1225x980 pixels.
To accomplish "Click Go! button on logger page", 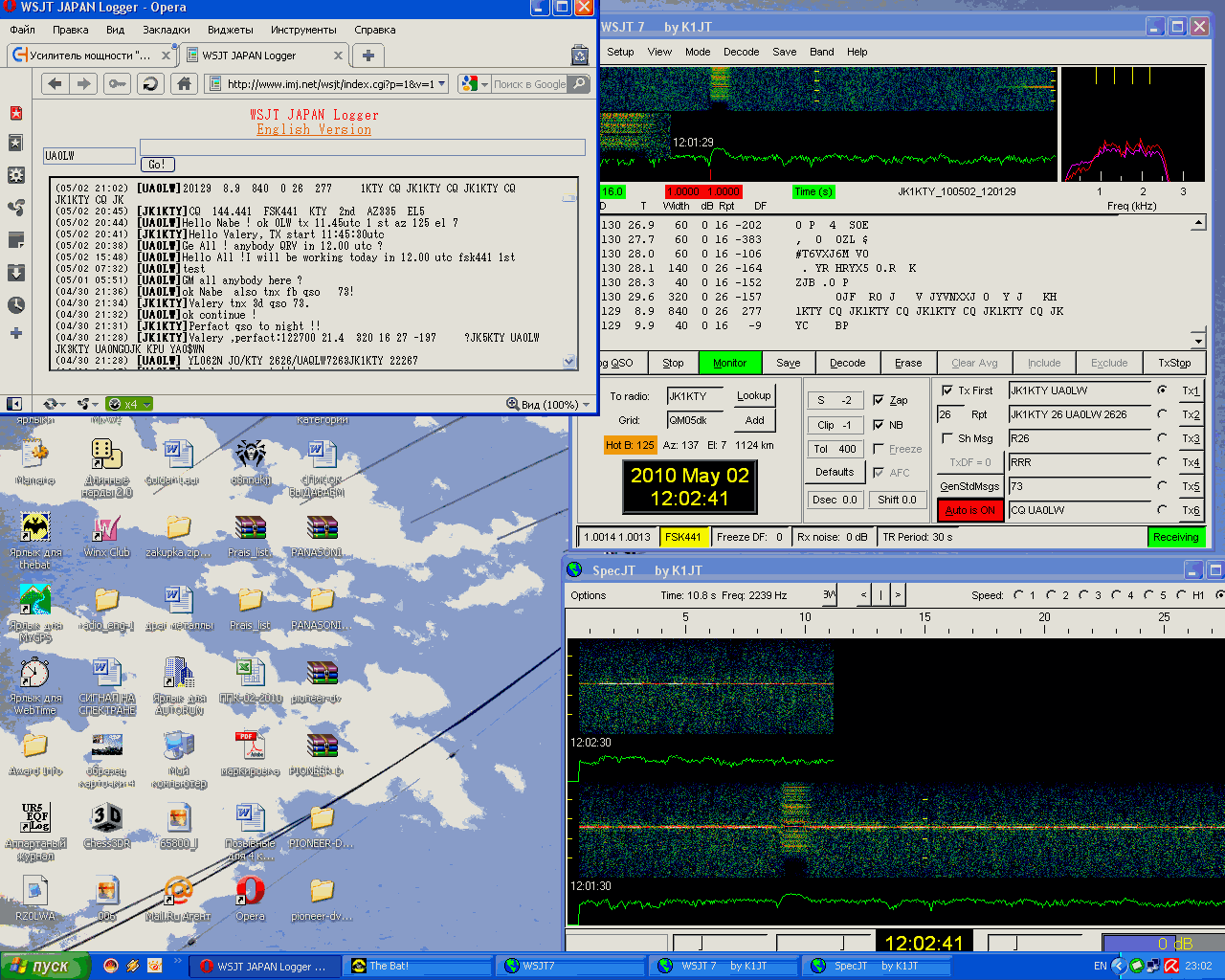I will (x=157, y=165).
